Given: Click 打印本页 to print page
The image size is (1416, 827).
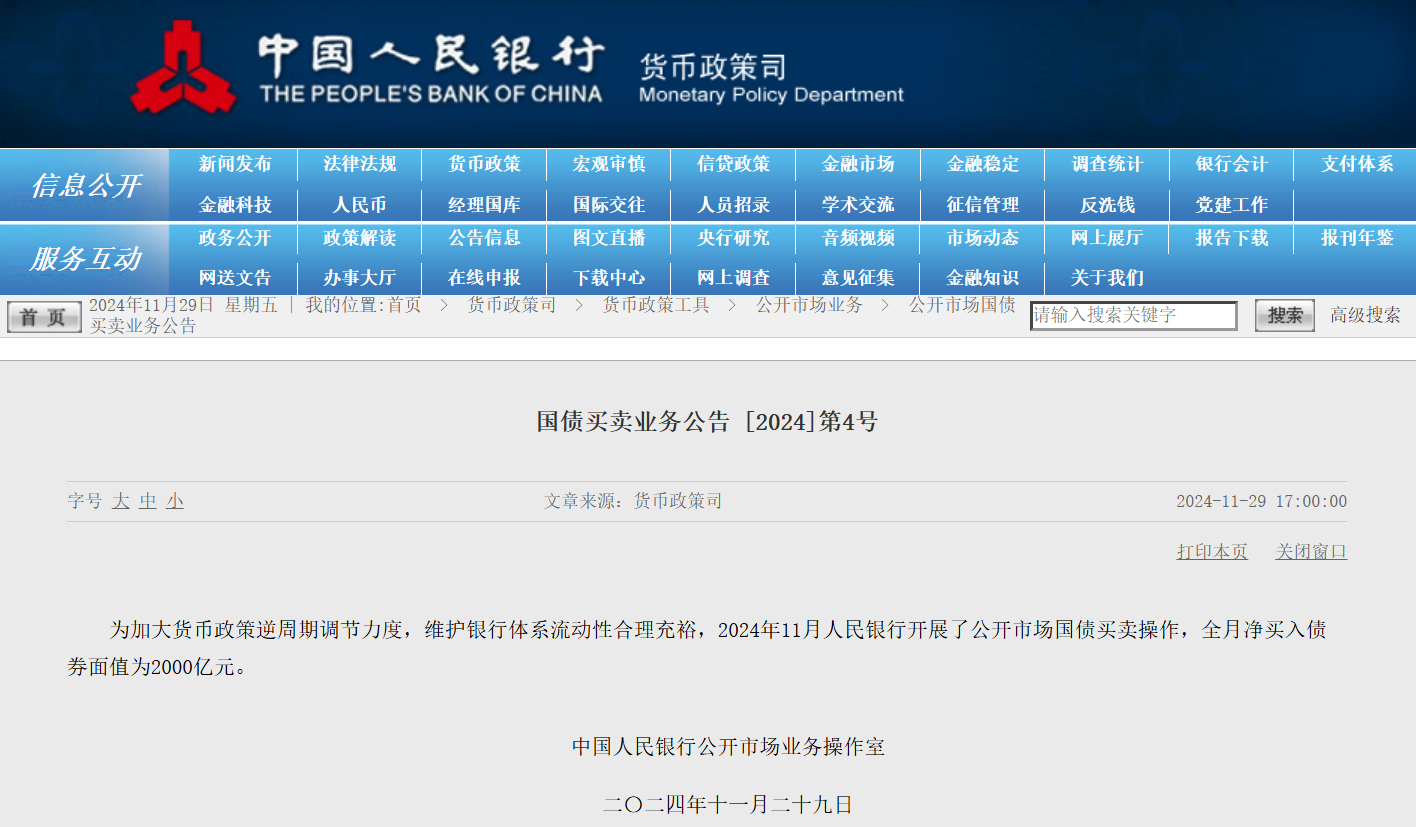Looking at the screenshot, I should point(1212,552).
